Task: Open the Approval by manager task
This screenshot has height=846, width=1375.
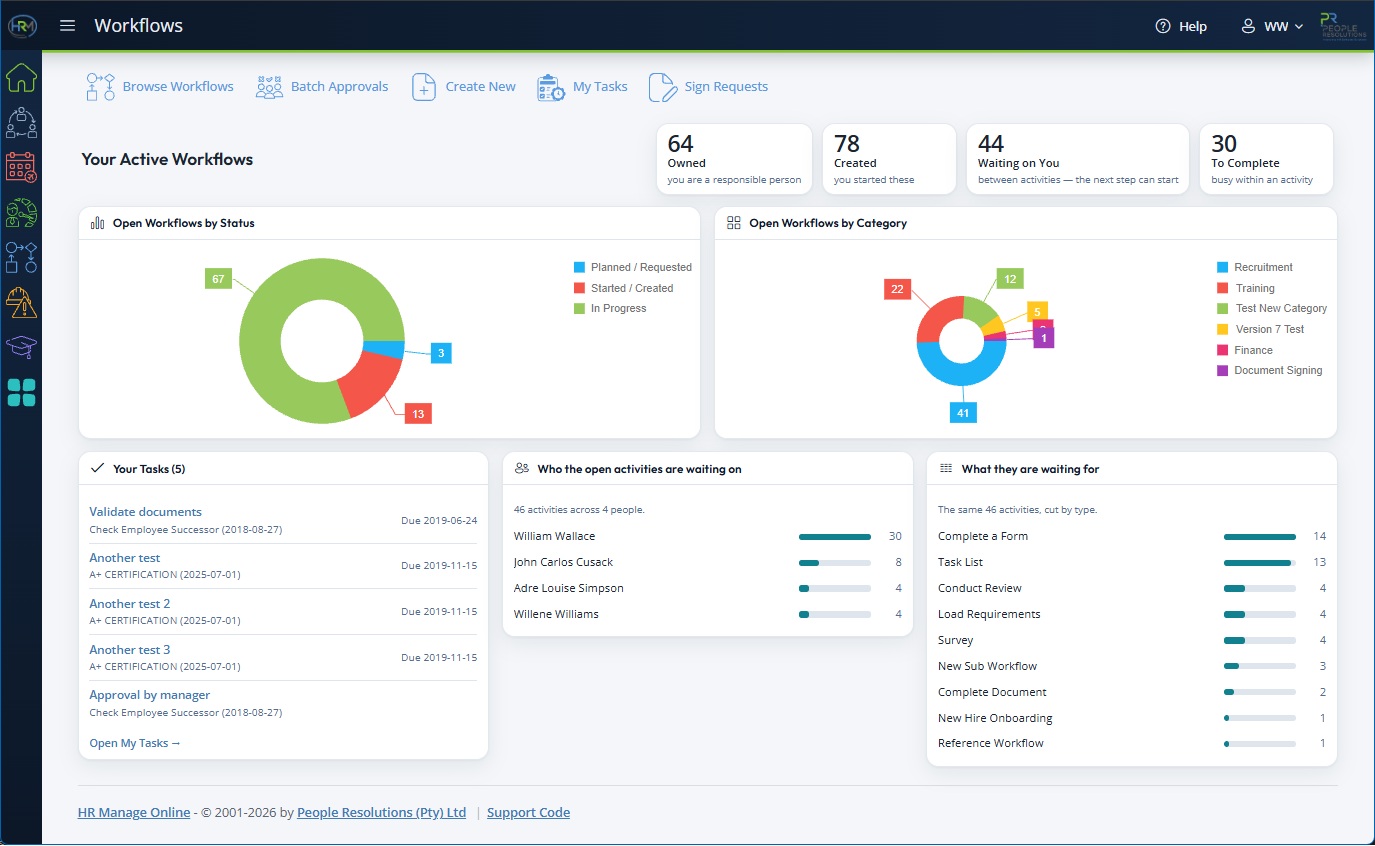Action: click(150, 695)
